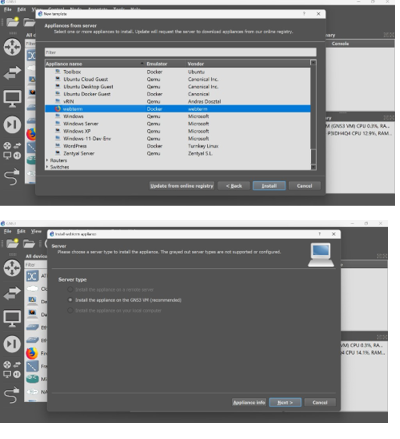The height and width of the screenshot is (439, 400).
Task: Add a link cable icon, lower screenshot
Action: pyautogui.click(x=12, y=395)
